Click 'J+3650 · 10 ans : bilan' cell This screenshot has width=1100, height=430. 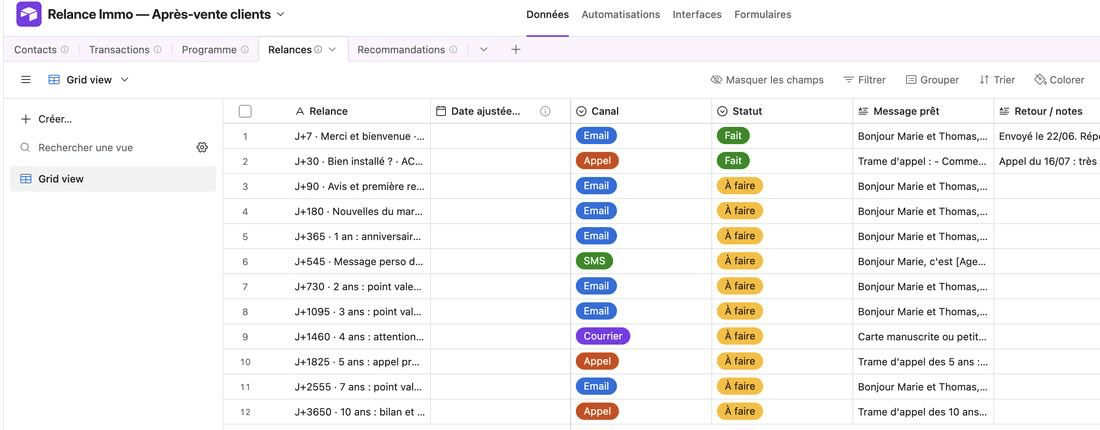pos(360,412)
